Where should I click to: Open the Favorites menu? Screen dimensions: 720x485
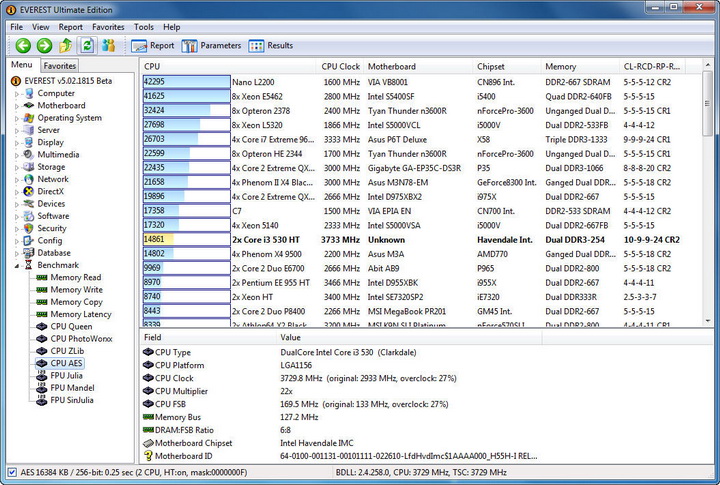pyautogui.click(x=108, y=27)
